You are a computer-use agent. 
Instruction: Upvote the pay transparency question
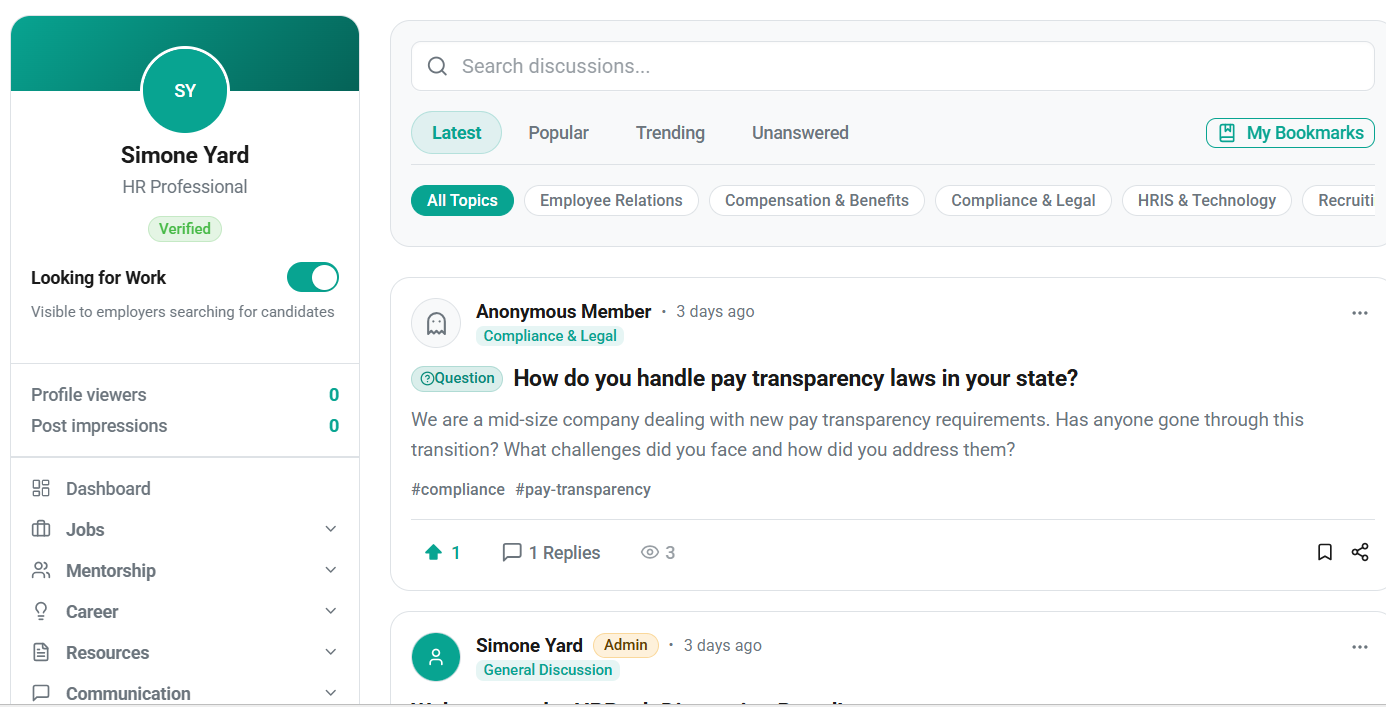(x=434, y=552)
